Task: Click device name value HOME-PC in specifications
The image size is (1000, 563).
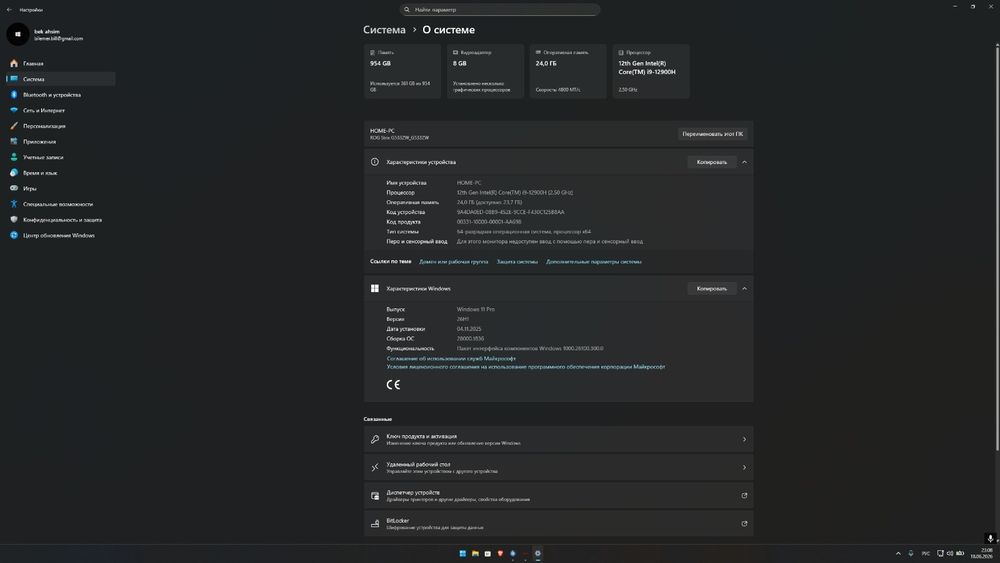Action: [x=469, y=182]
